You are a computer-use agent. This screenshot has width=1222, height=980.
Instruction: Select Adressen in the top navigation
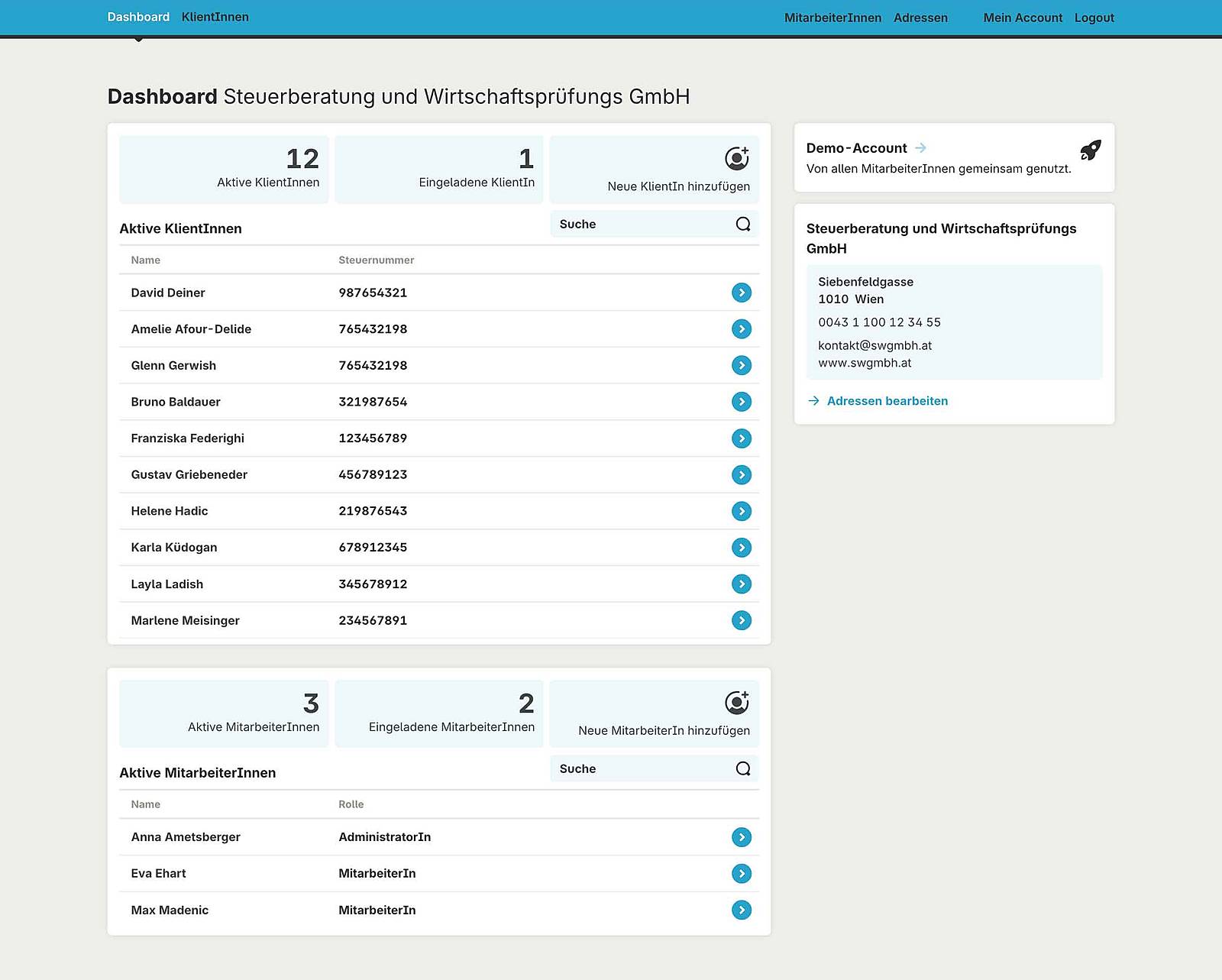click(x=920, y=18)
